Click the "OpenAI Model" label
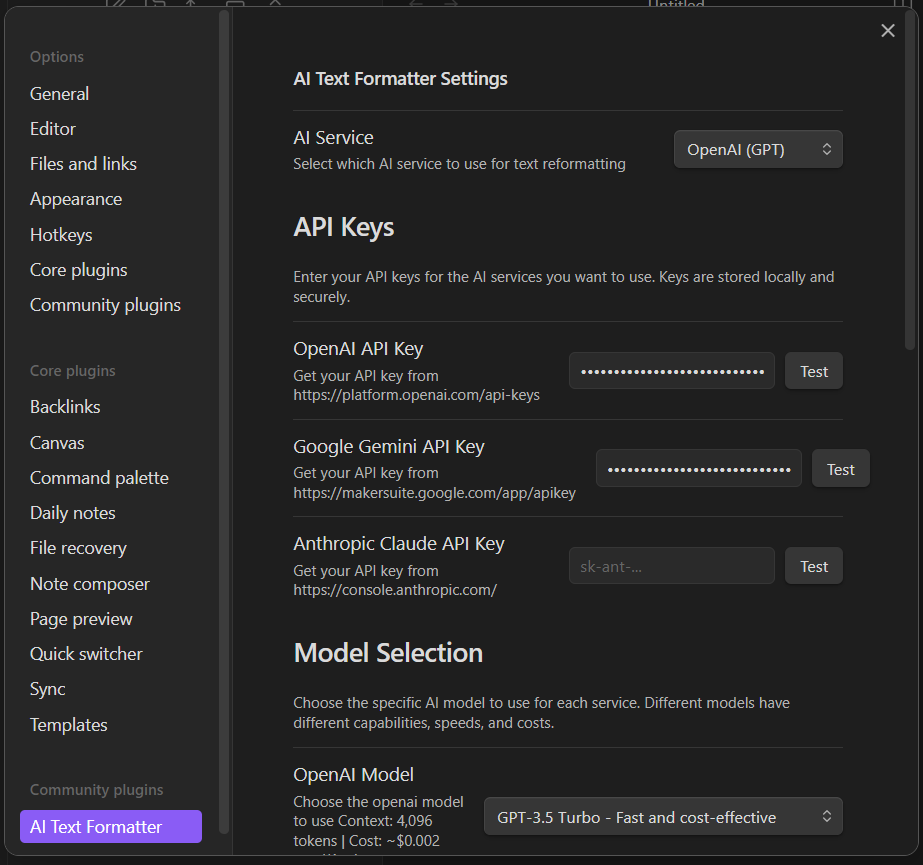Image resolution: width=923 pixels, height=865 pixels. pos(353,775)
